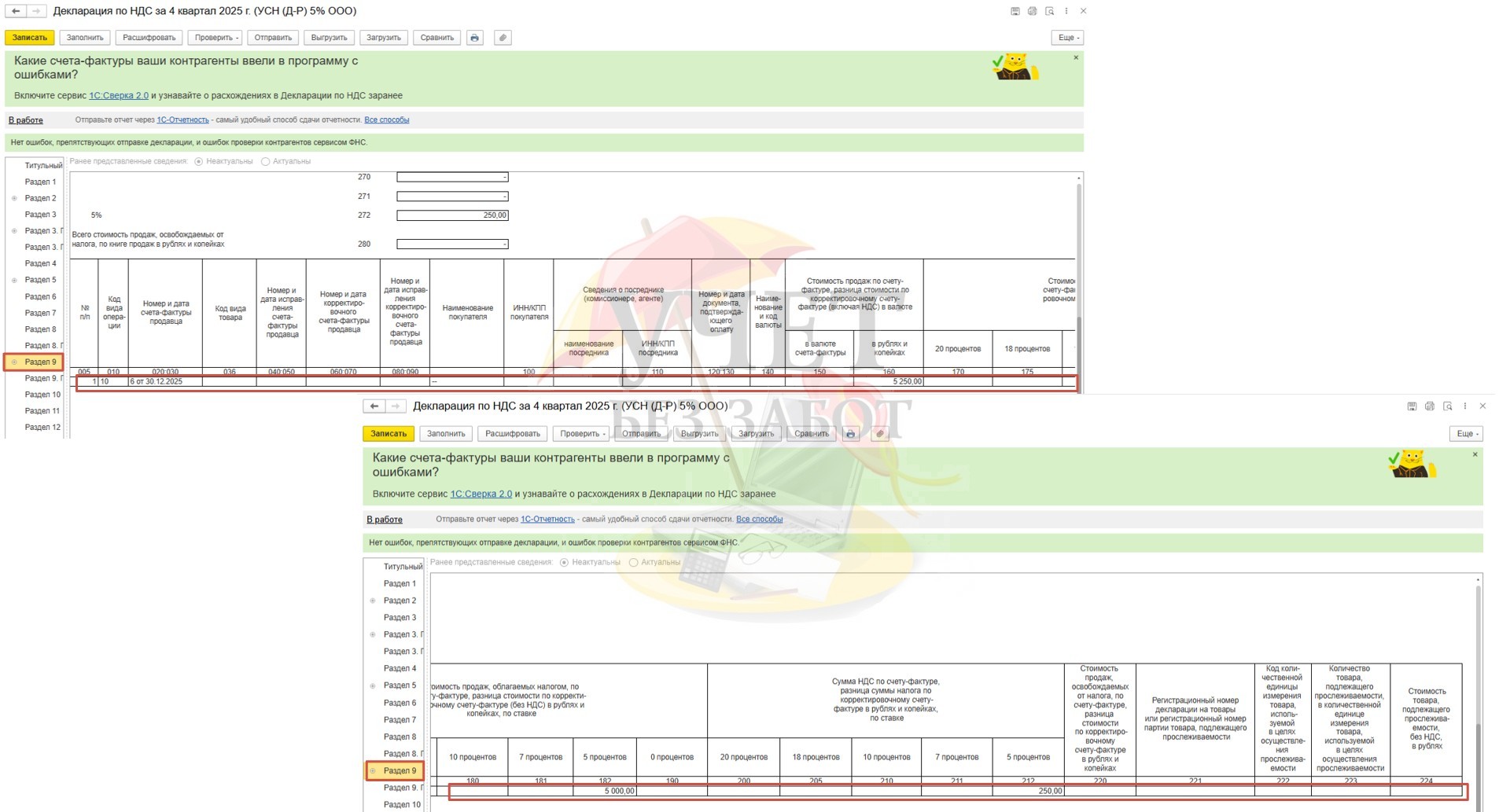The image size is (1510, 812).
Task: Click the paperclip attachment icon in upper toolbar
Action: 503,38
